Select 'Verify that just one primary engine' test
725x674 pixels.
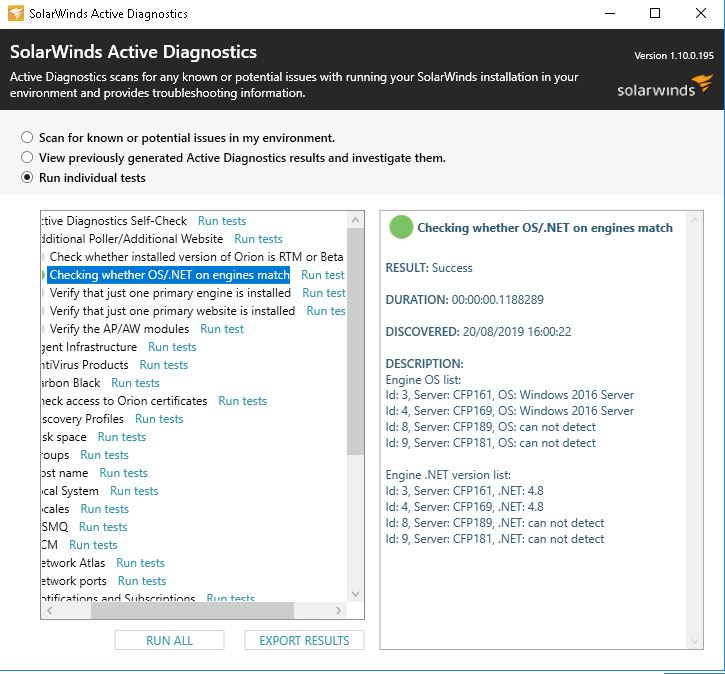tap(170, 293)
